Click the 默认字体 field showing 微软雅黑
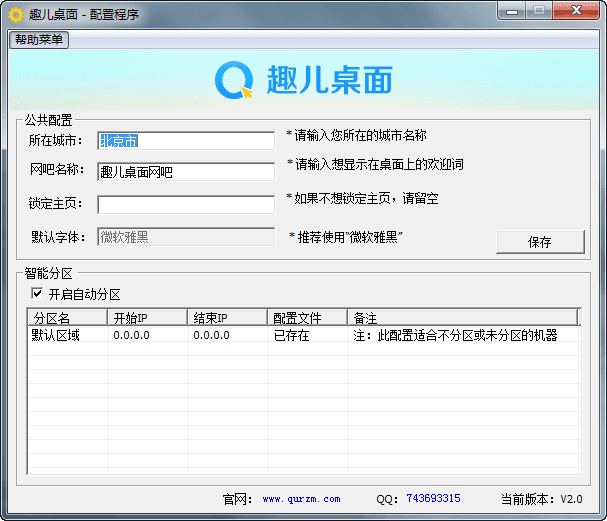Screen dimensions: 607x521 [186, 237]
